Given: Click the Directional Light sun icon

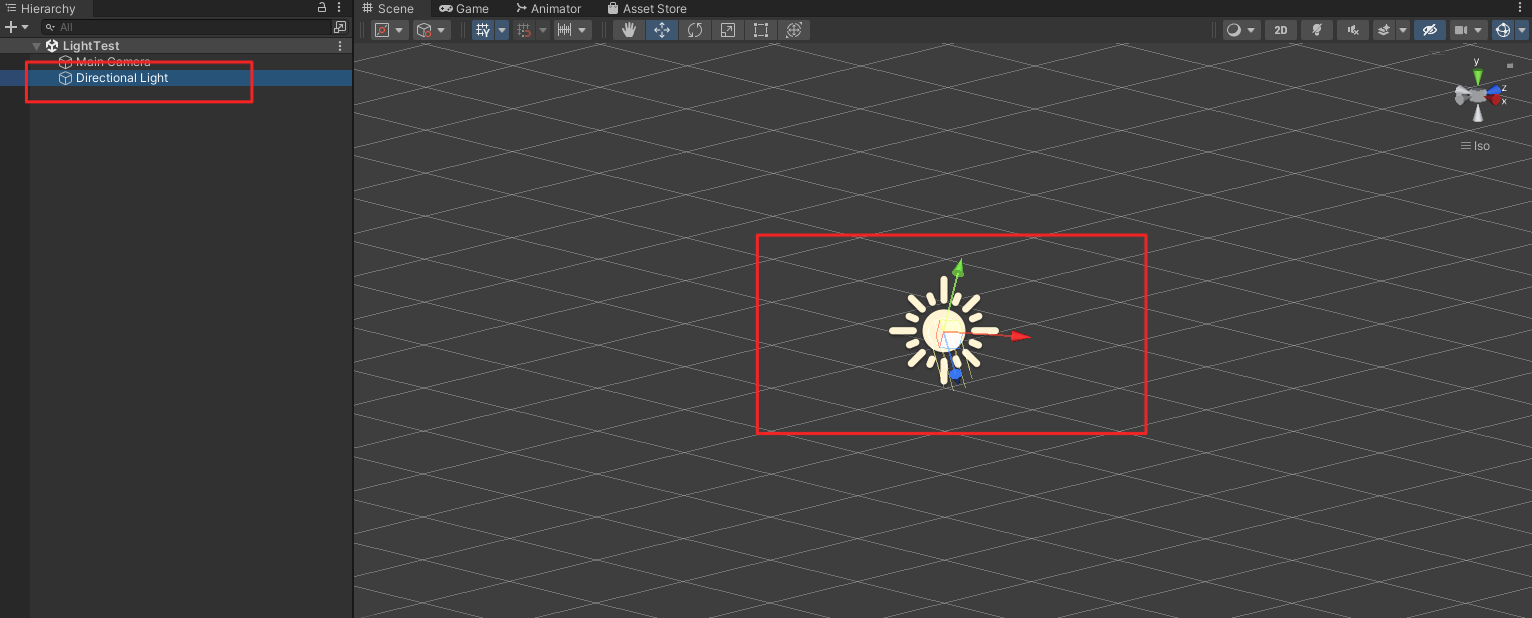Looking at the screenshot, I should coord(943,330).
